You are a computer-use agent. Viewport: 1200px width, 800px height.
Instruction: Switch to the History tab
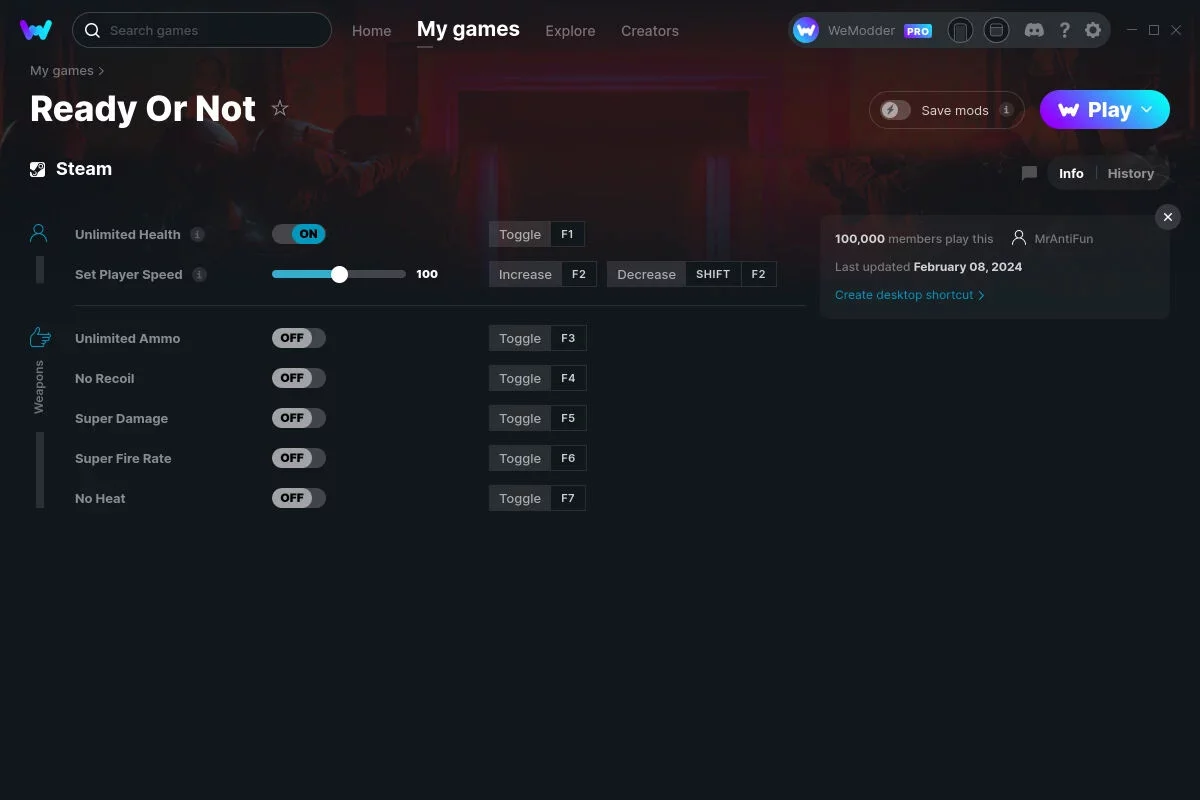pos(1131,173)
